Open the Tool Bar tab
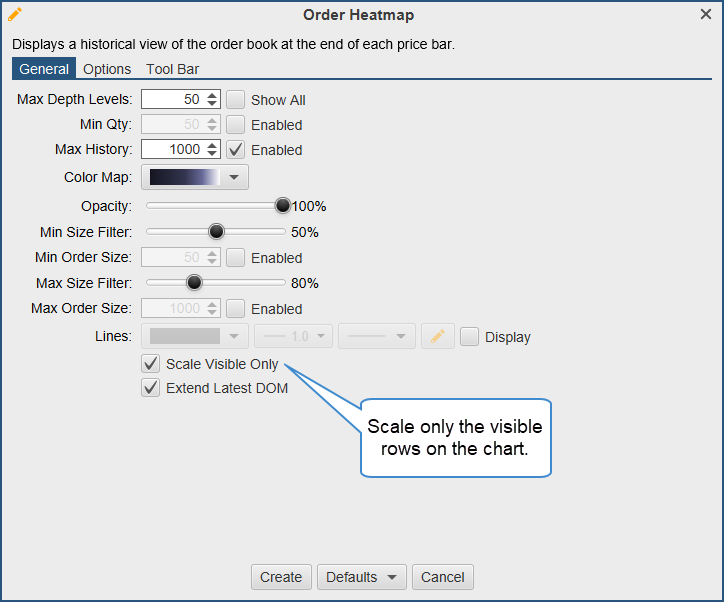This screenshot has width=724, height=602. tap(172, 69)
